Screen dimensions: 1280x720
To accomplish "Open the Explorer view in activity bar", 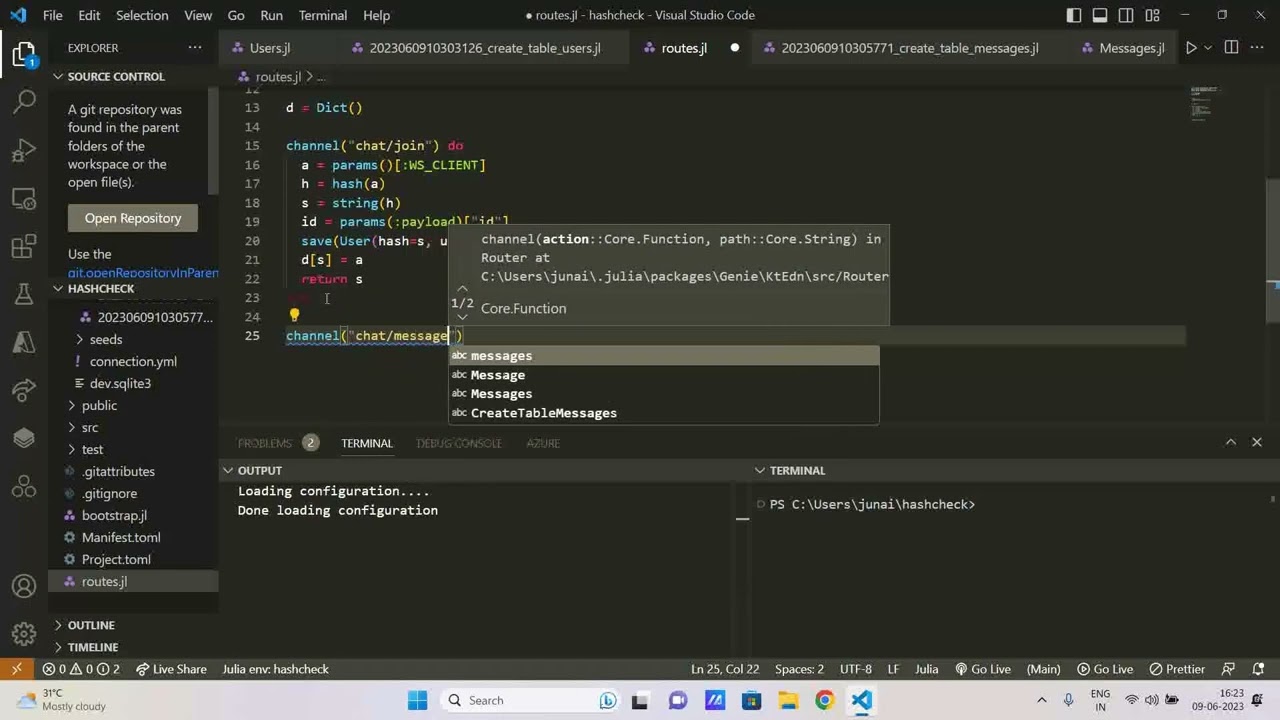I will point(24,53).
